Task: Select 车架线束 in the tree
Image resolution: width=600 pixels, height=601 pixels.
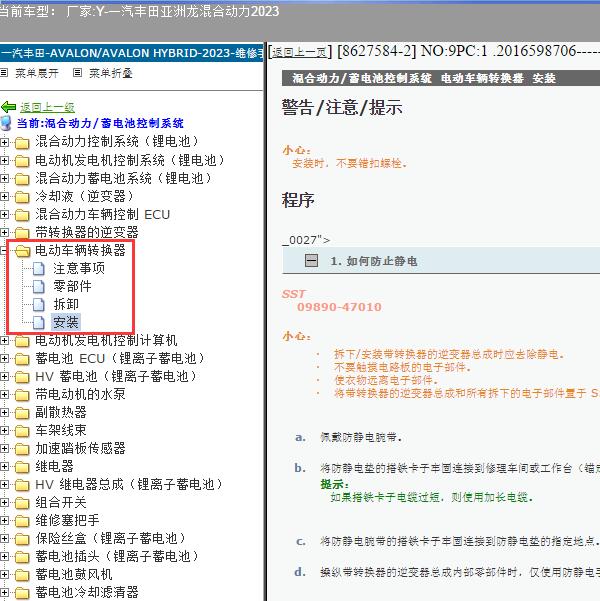Action: tap(61, 430)
